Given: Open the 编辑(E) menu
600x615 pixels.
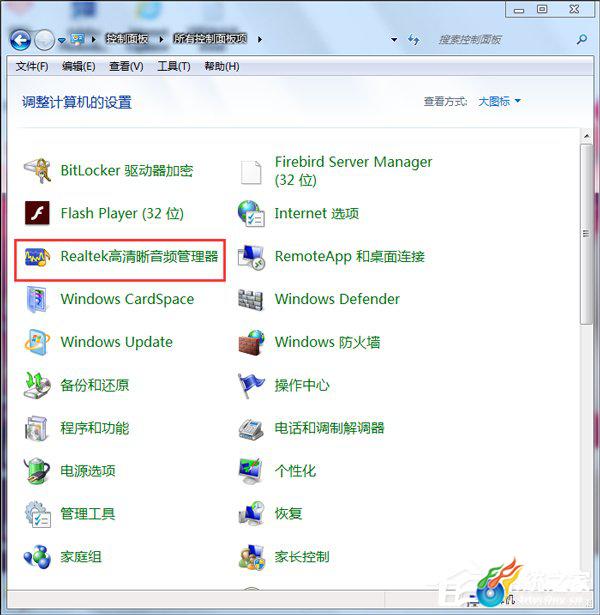Looking at the screenshot, I should point(78,66).
